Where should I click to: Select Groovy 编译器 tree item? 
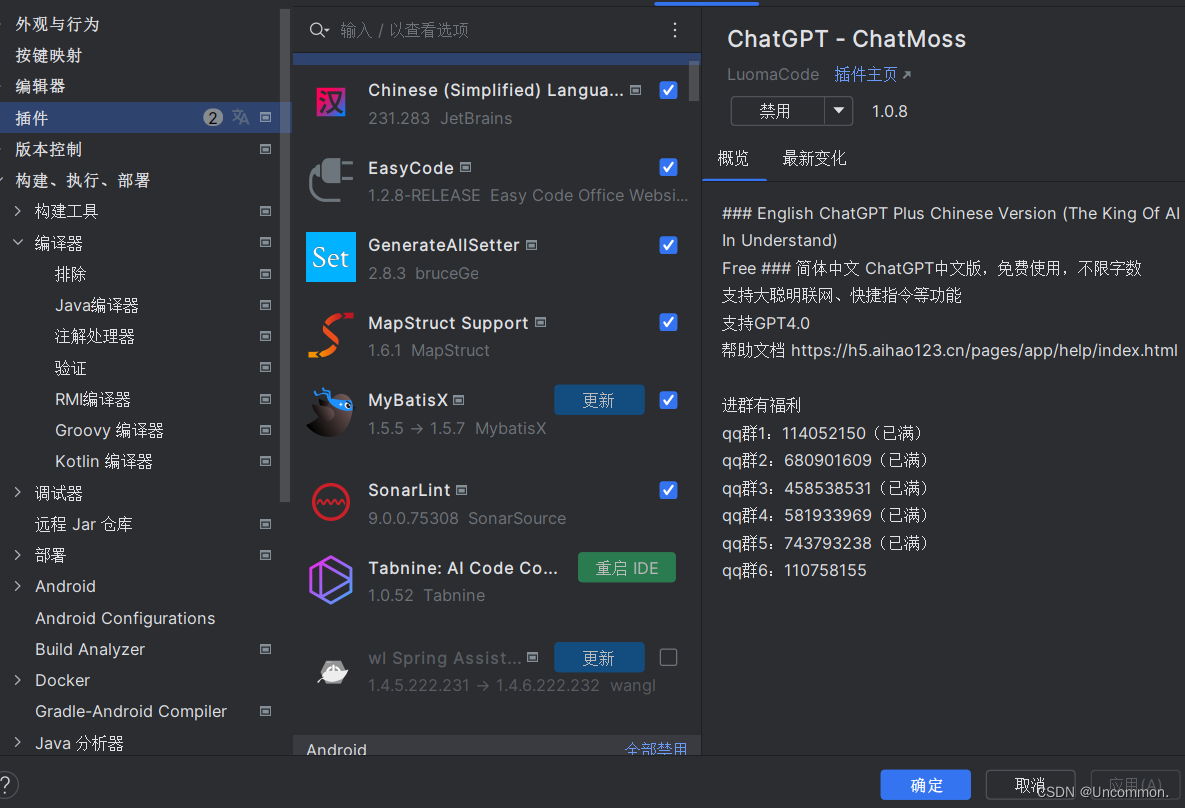click(x=109, y=430)
